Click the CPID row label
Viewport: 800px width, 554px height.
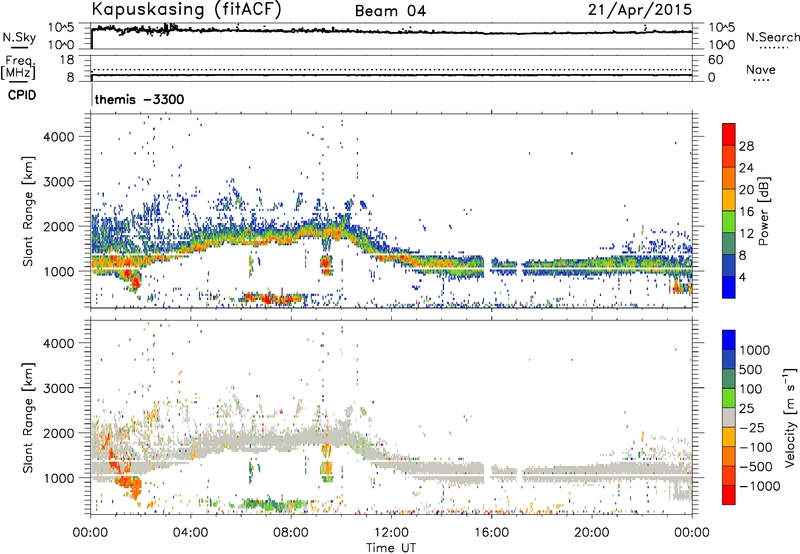click(22, 95)
